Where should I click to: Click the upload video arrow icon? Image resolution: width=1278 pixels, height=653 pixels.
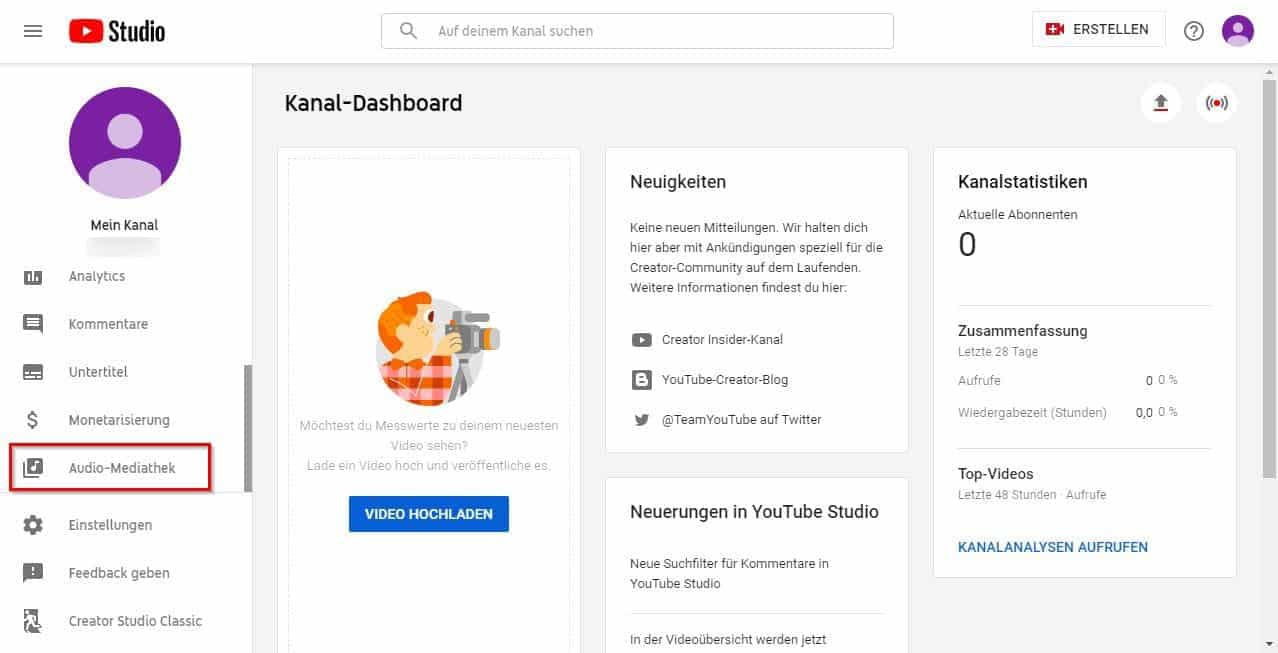[x=1161, y=103]
